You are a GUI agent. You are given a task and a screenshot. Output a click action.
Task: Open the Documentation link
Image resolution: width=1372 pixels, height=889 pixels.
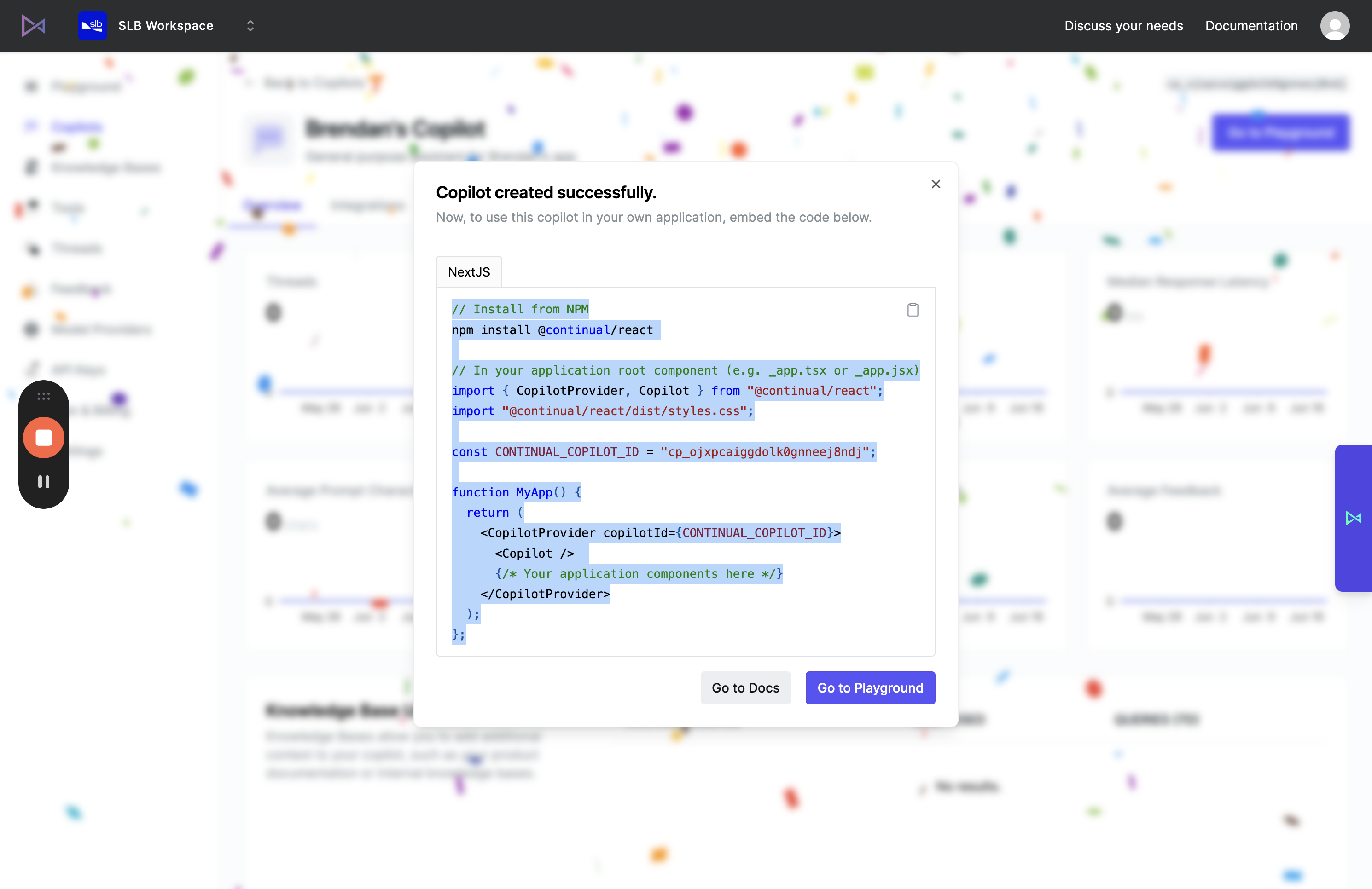1251,26
